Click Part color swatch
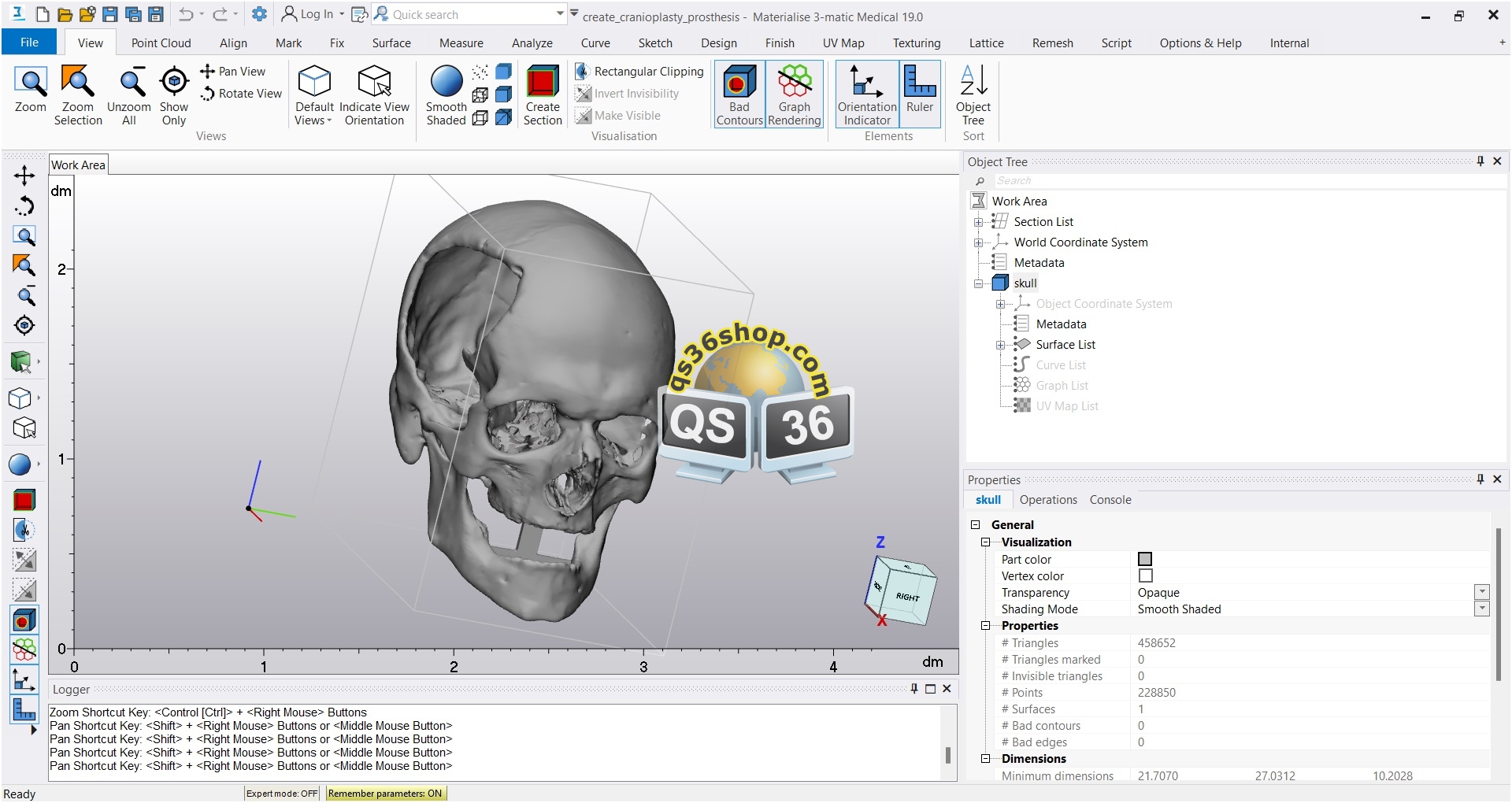 click(x=1145, y=559)
